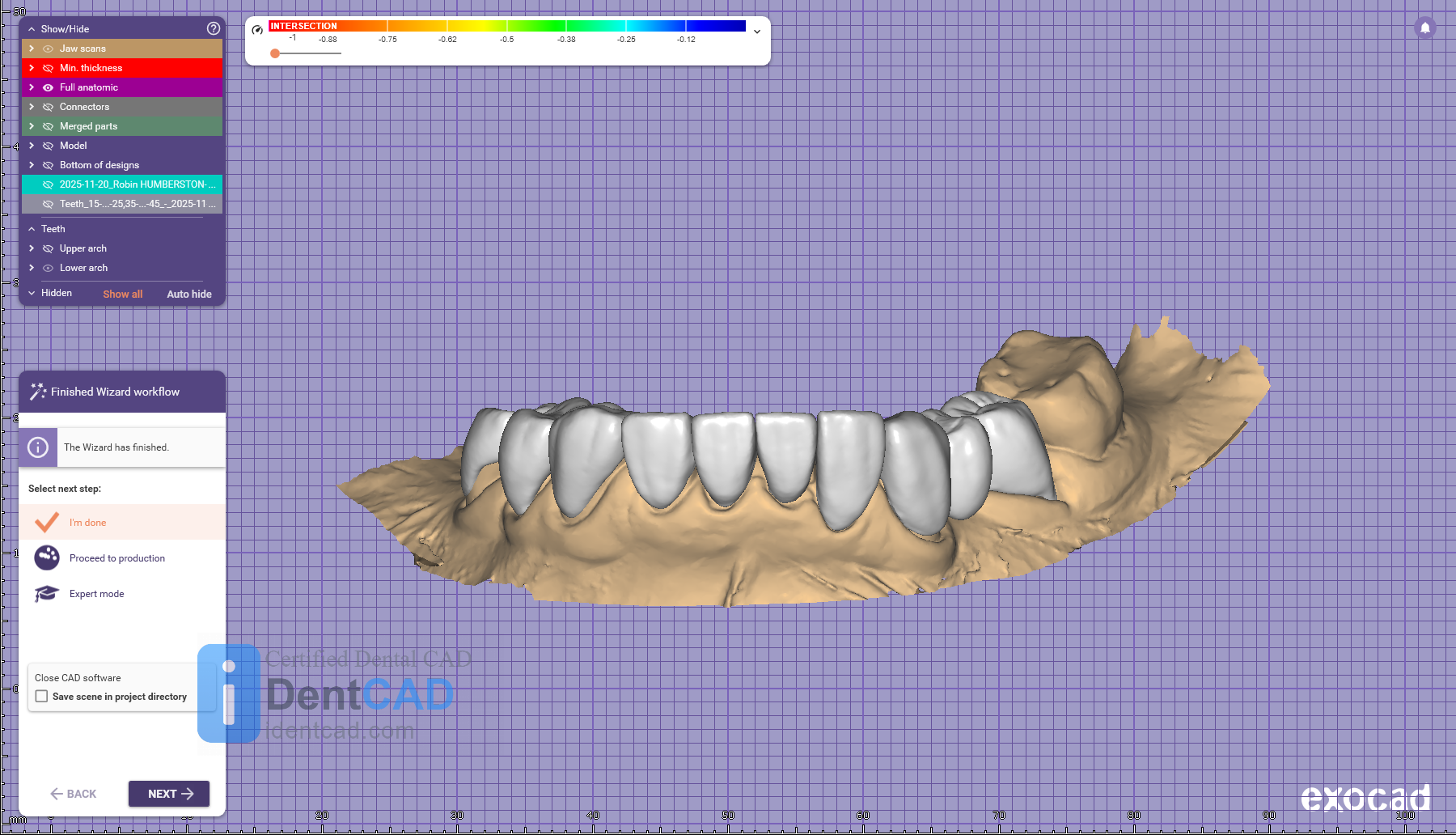Click the Expert mode graduation cap icon
This screenshot has width=1456, height=835.
47,594
